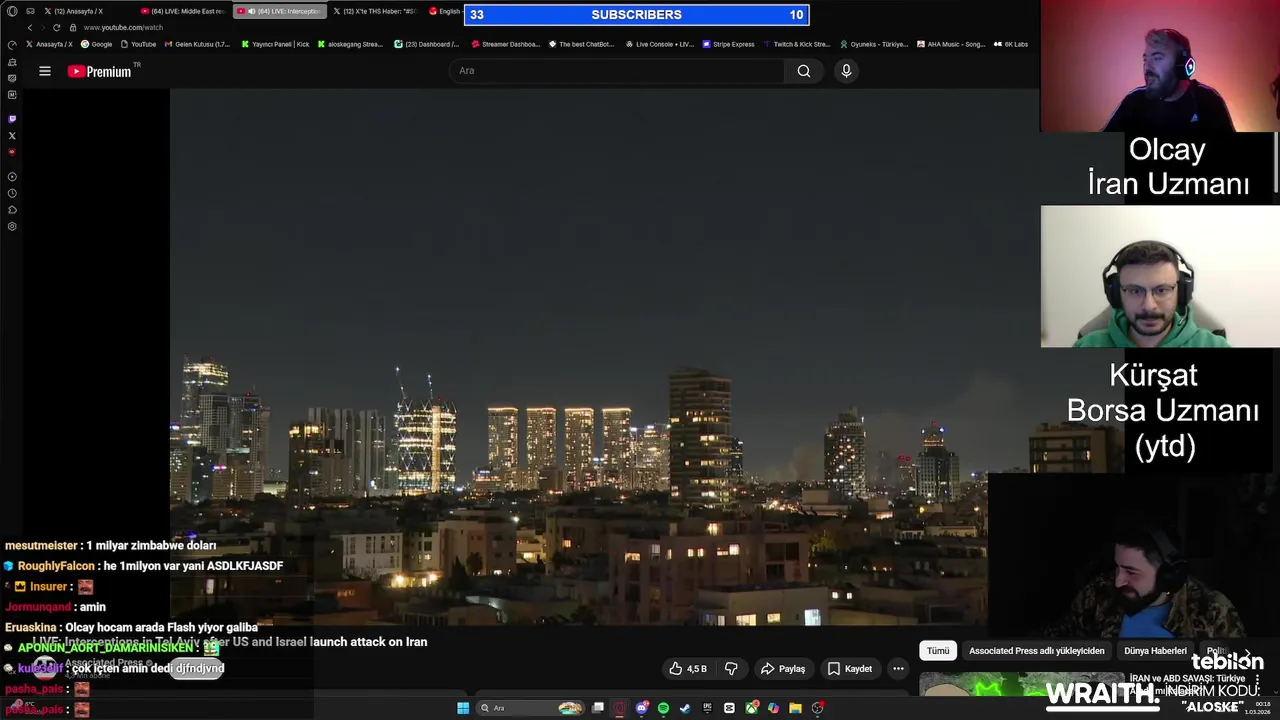Open 'Twitch & Kick Stre...' bookmark

(x=796, y=44)
